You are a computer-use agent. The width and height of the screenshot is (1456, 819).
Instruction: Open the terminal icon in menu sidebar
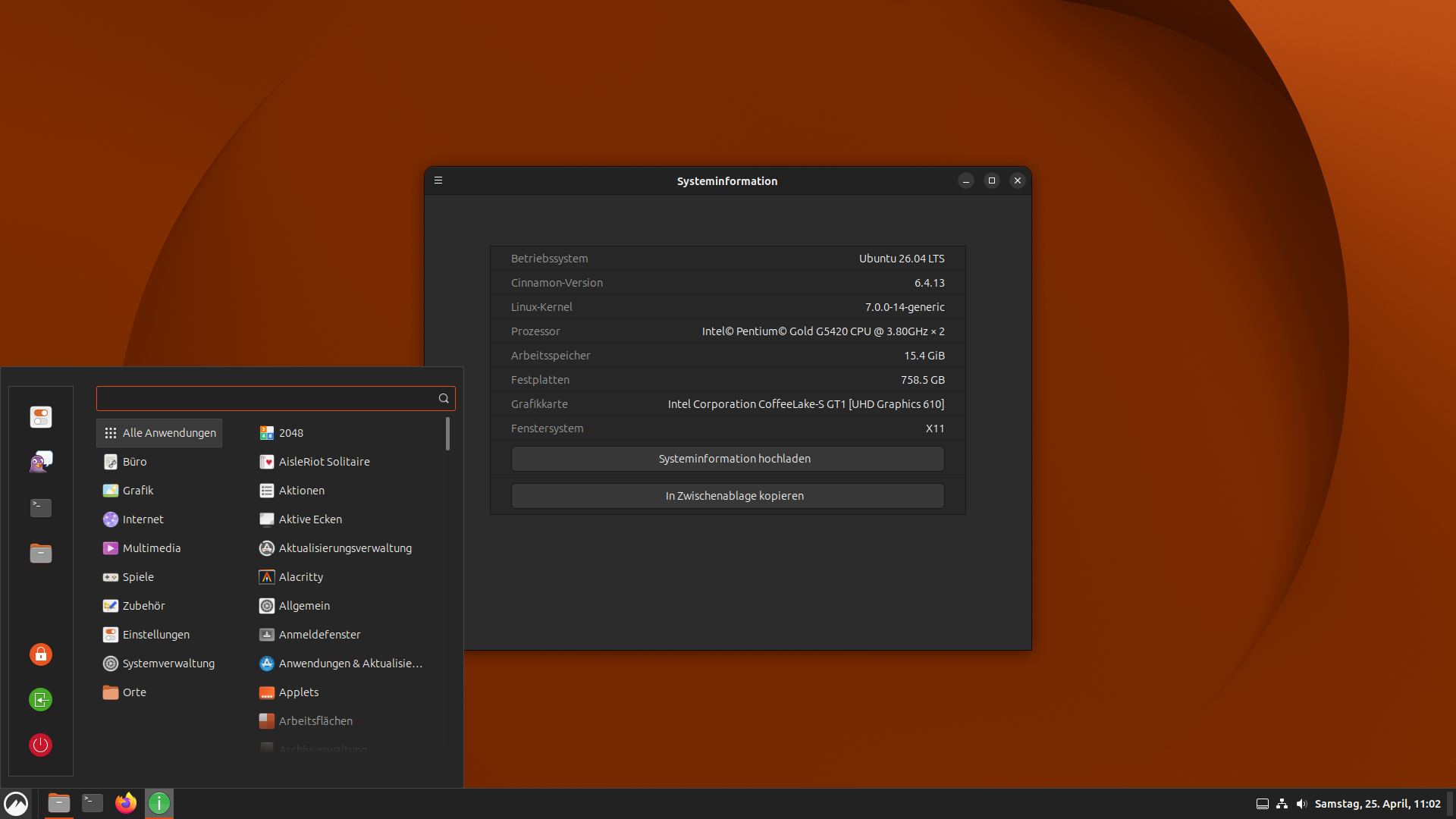pos(41,507)
